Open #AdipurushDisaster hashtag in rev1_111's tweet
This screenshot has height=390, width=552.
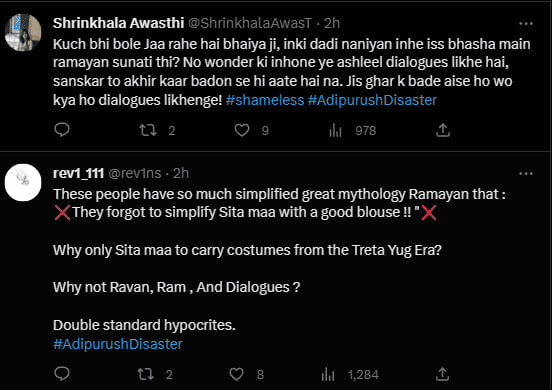(118, 344)
